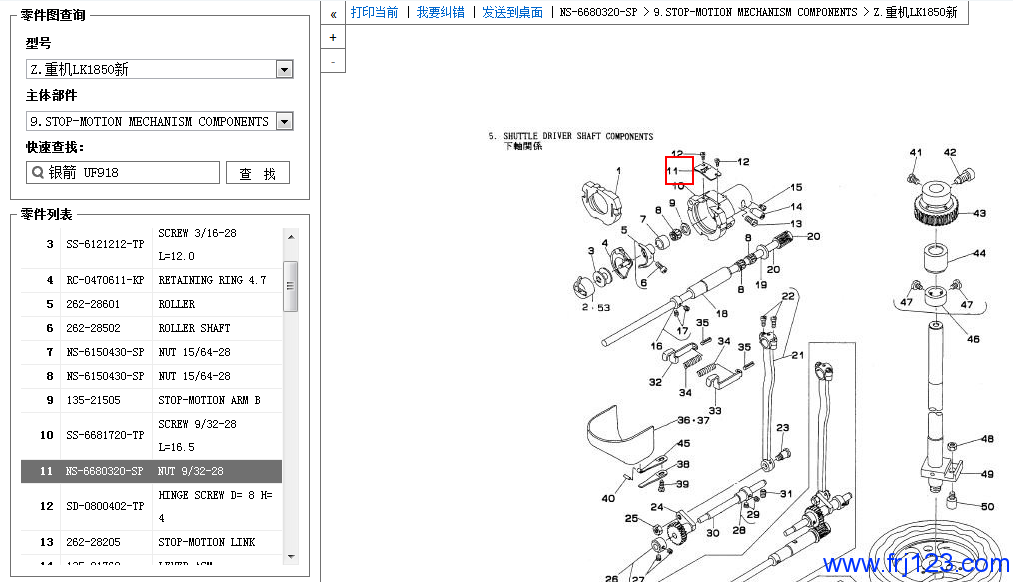
Task: Click the 打印当前 print link
Action: tap(374, 13)
